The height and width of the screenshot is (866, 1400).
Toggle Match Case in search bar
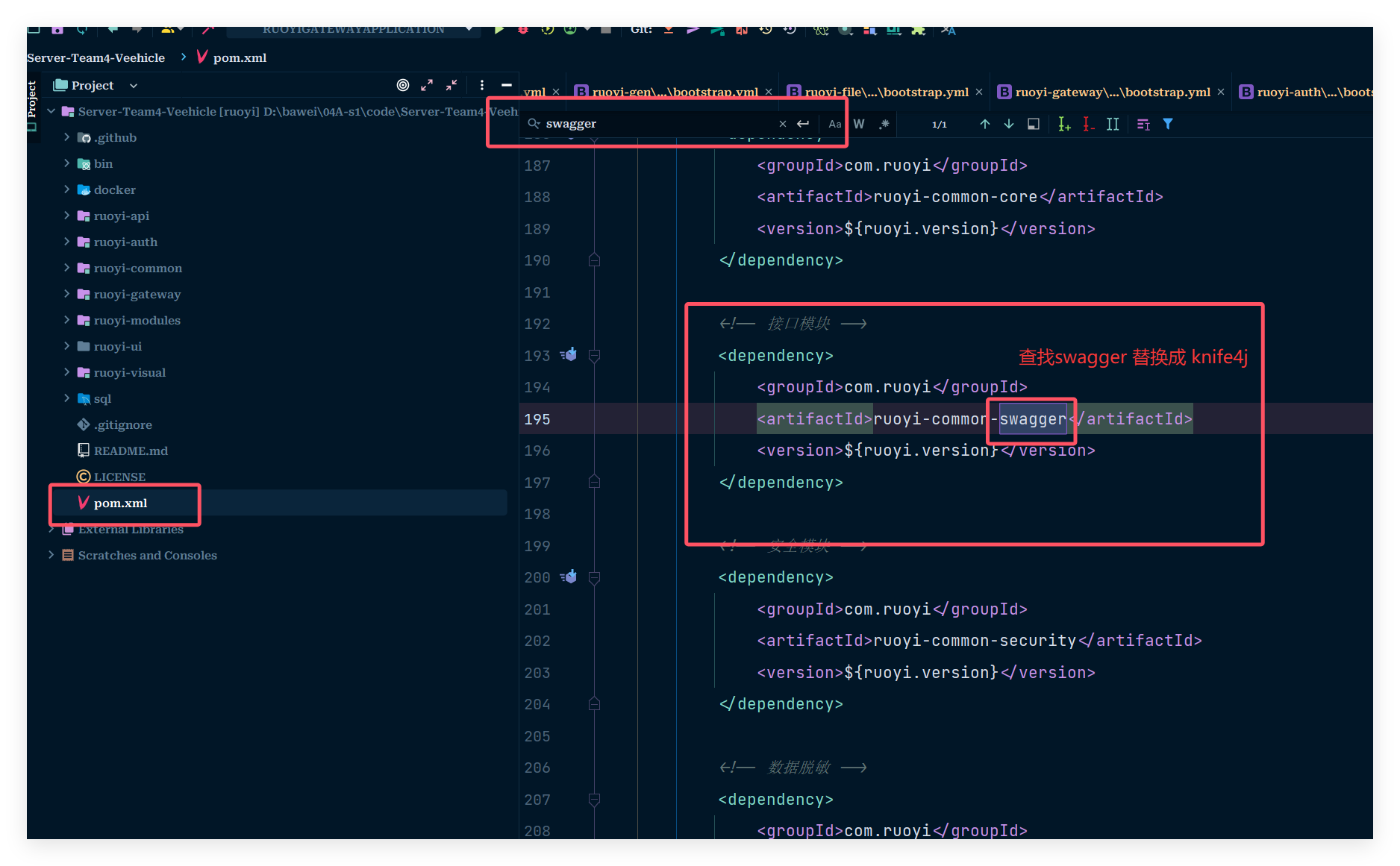[834, 124]
